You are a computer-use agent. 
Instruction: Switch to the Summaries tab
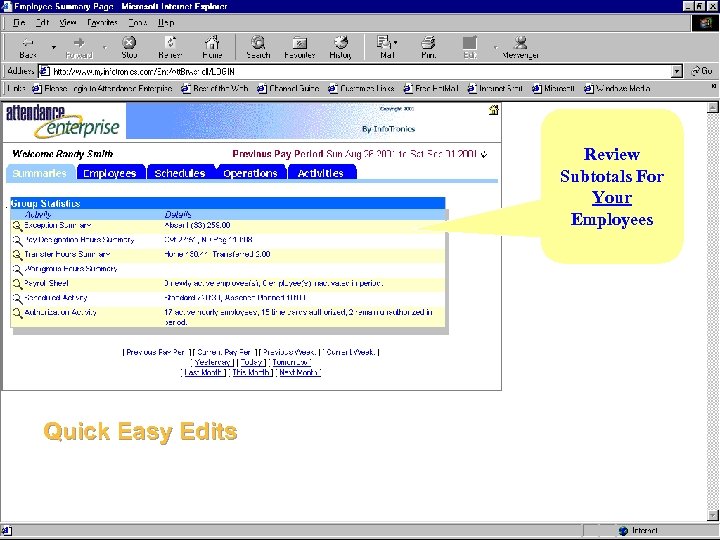(39, 173)
